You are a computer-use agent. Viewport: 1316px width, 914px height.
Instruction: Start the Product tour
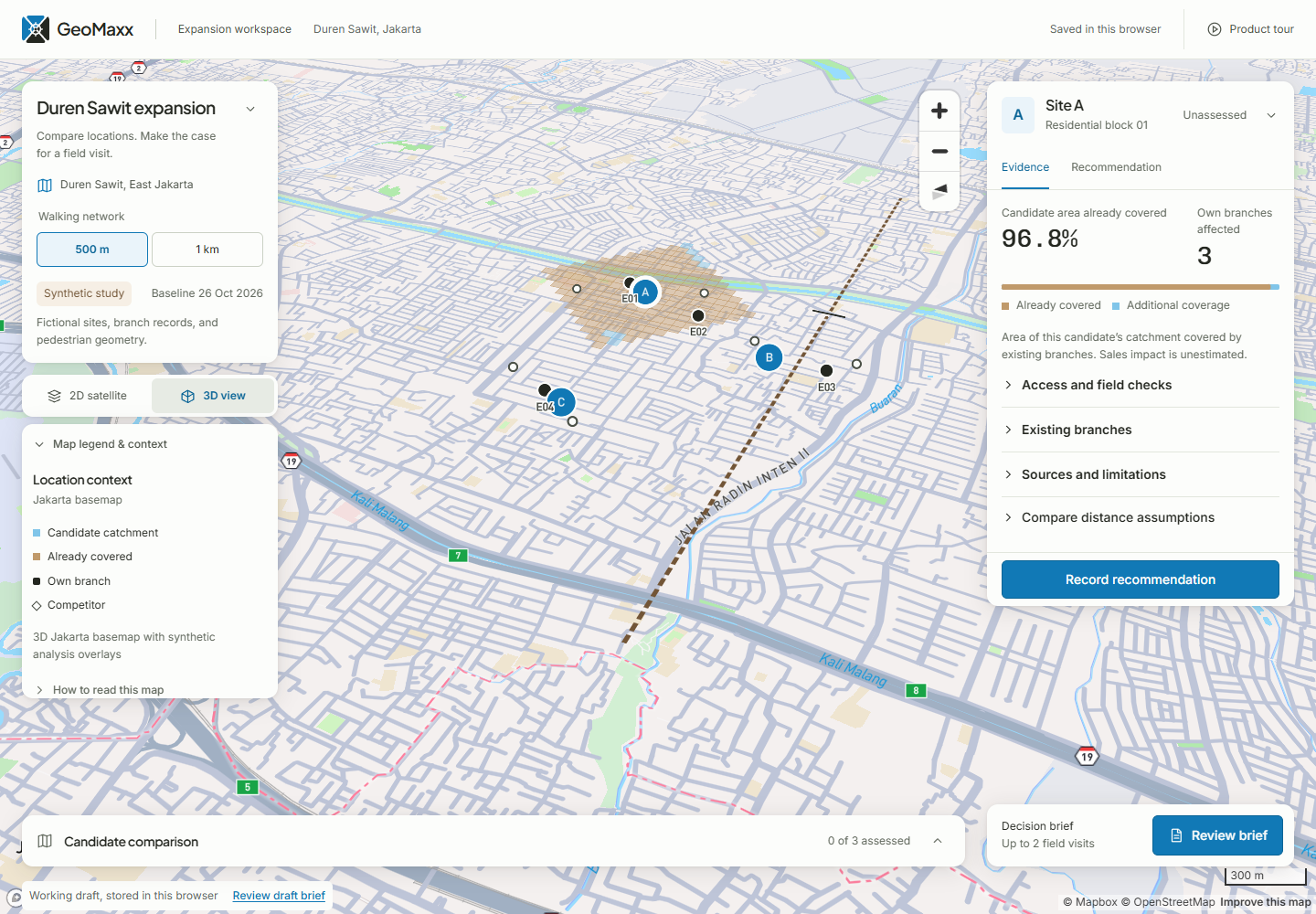pos(1251,29)
